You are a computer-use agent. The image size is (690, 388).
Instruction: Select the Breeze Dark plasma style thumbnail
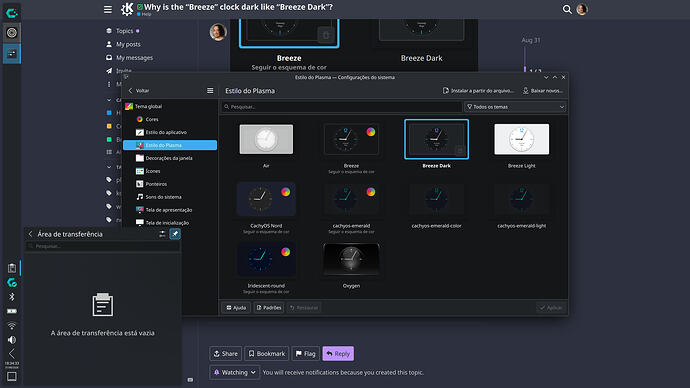(436, 139)
